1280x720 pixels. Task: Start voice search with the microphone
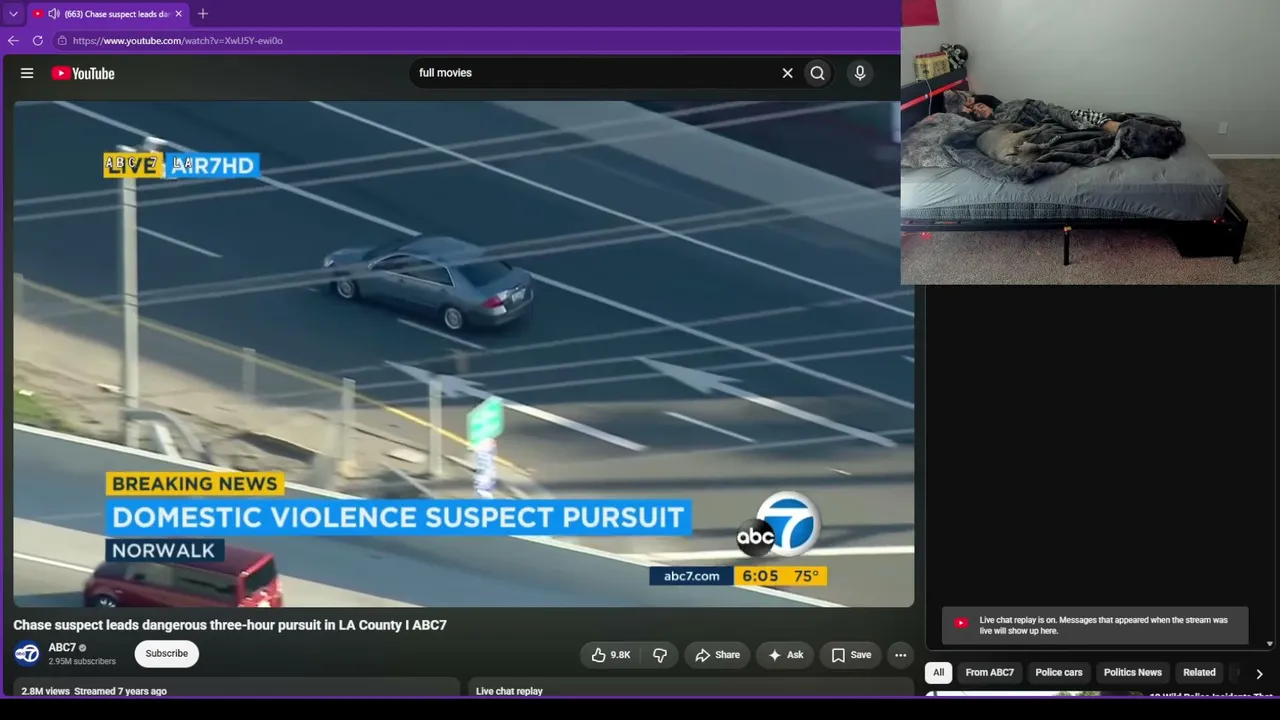pyautogui.click(x=860, y=73)
